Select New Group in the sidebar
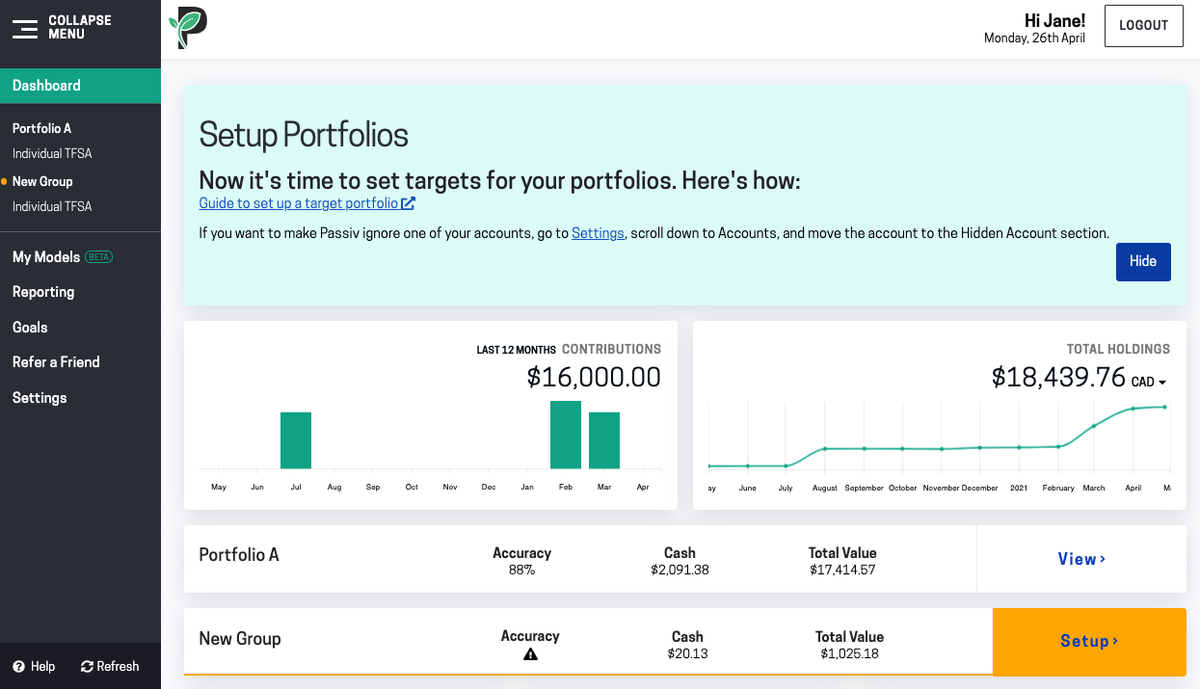The height and width of the screenshot is (689, 1200). 42,181
